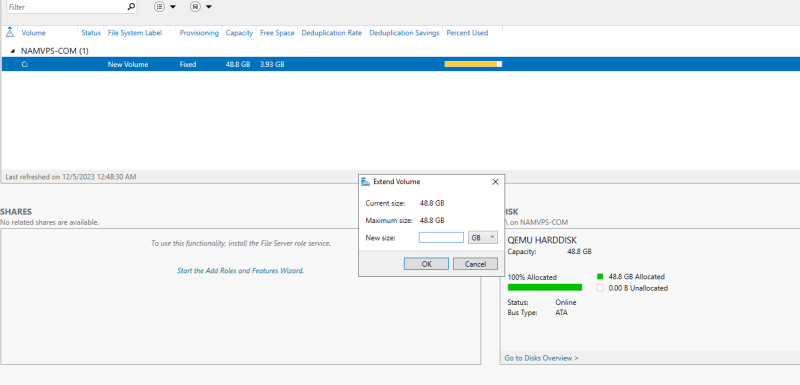Click the white Unallocated legend swatch
The width and height of the screenshot is (800, 385).
(600, 288)
